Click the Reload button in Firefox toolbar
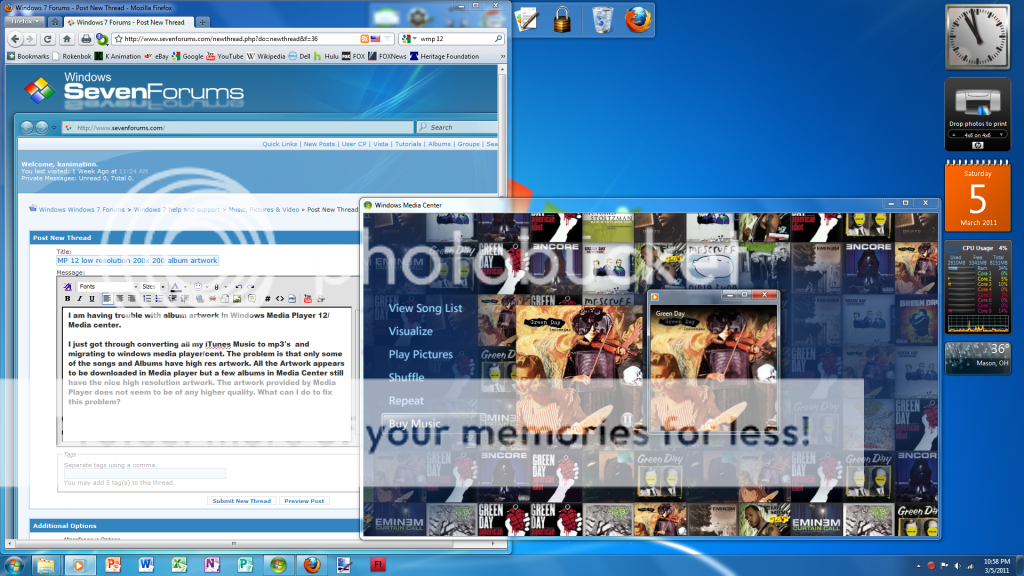 pos(49,39)
